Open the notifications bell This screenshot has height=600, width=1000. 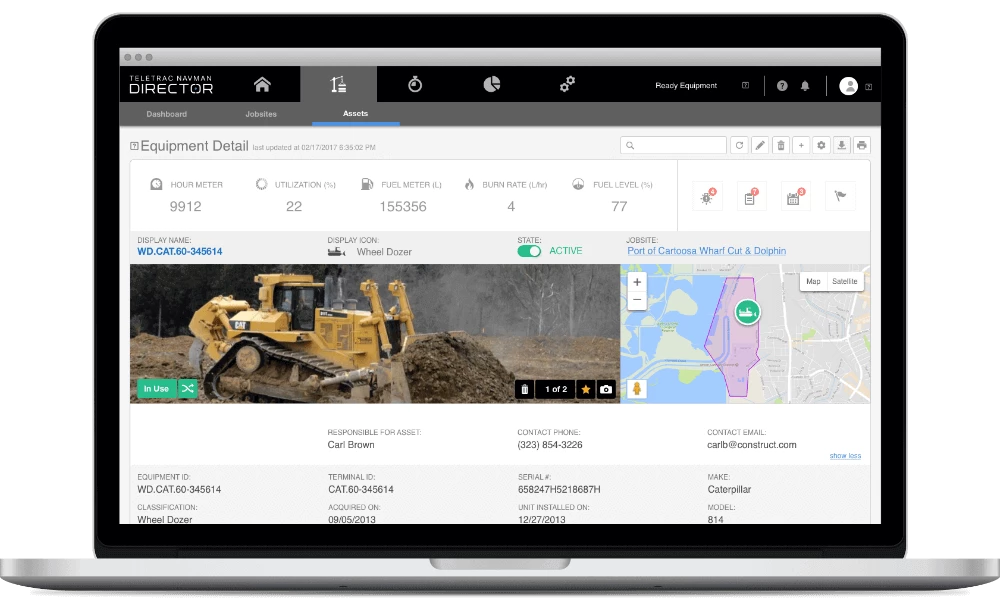tap(805, 85)
